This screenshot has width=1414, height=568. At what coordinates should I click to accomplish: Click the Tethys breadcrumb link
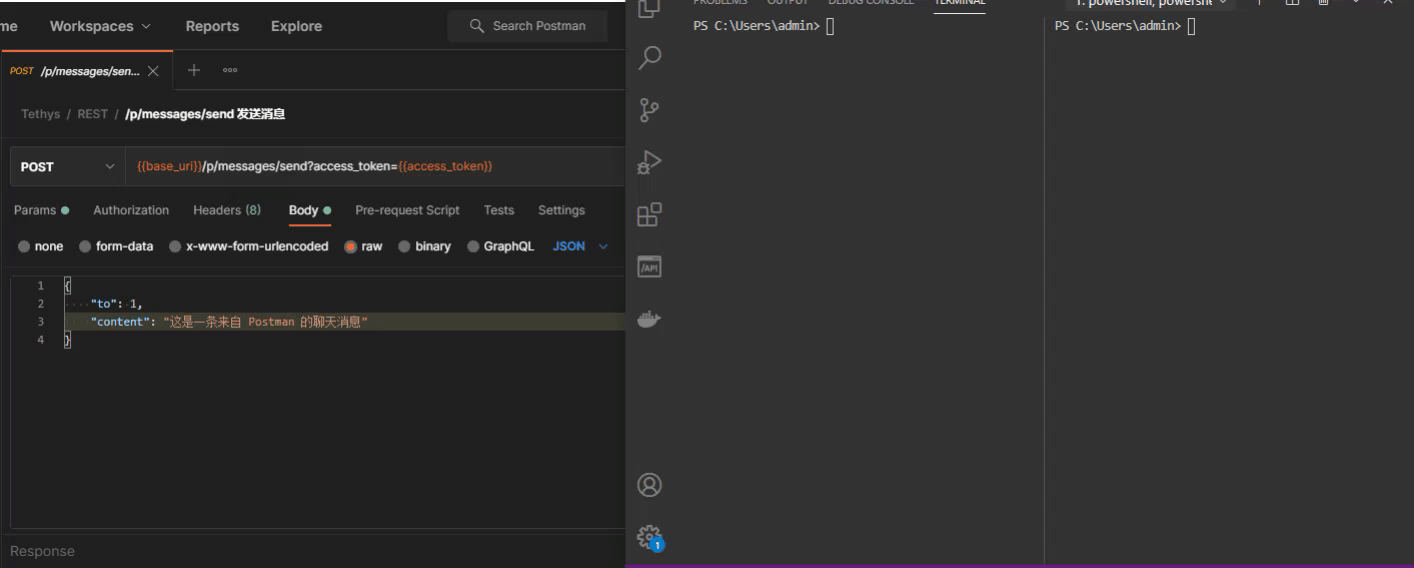40,114
